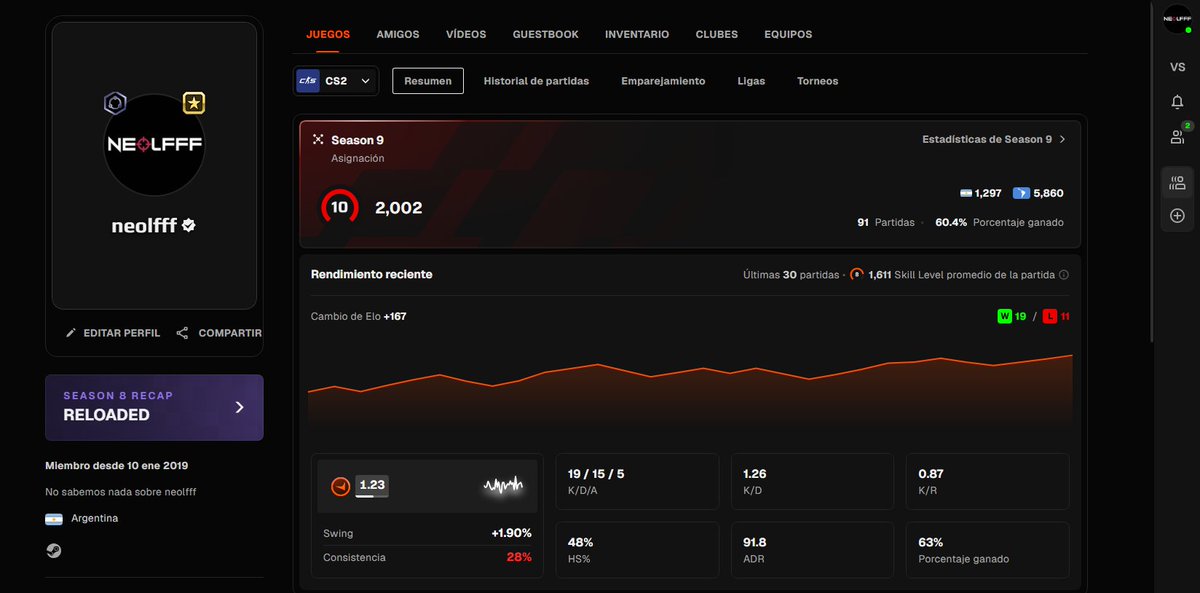The width and height of the screenshot is (1200, 593).
Task: Click the hexagon badge above the avatar
Action: coord(116,103)
